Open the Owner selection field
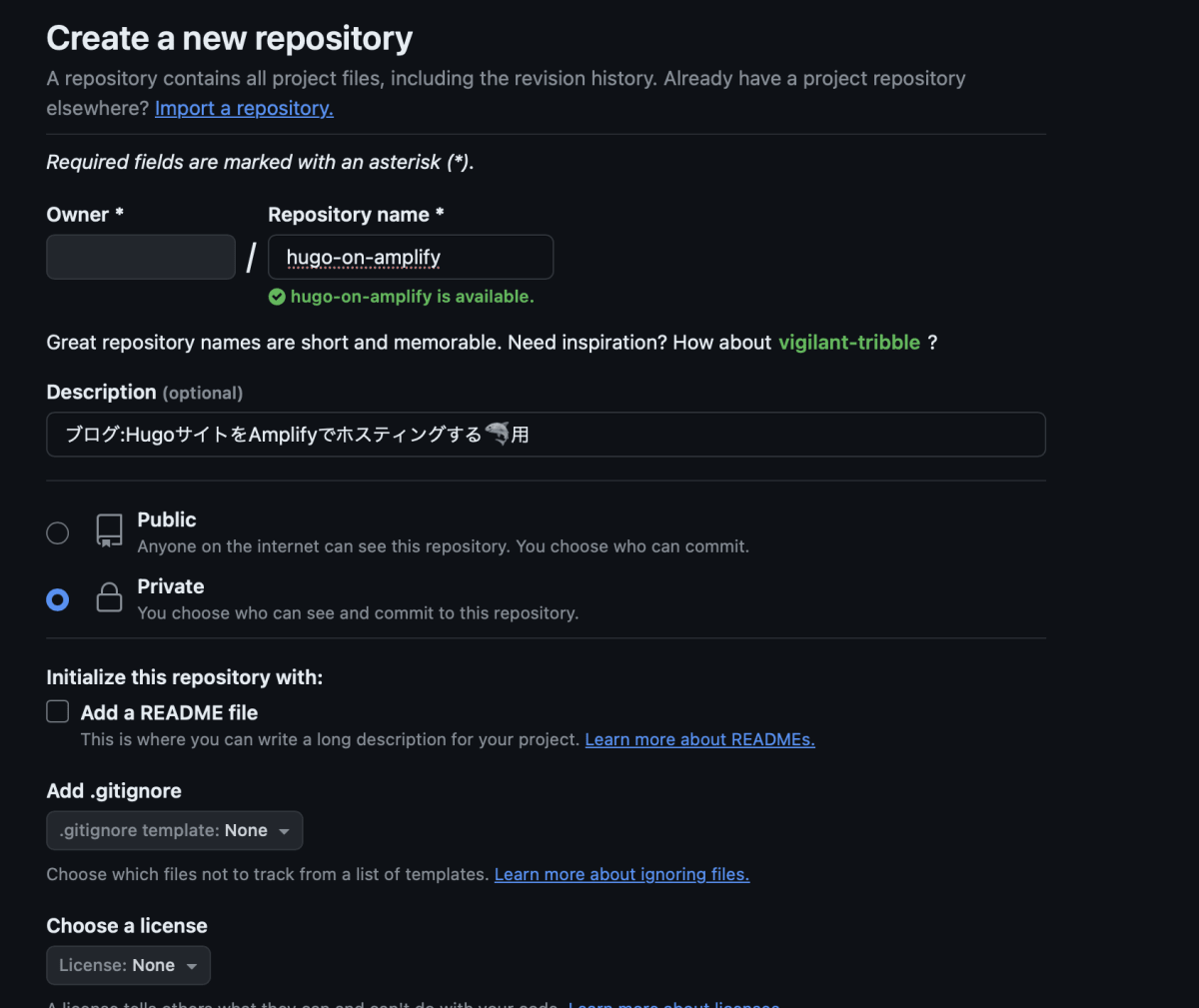 pos(140,257)
